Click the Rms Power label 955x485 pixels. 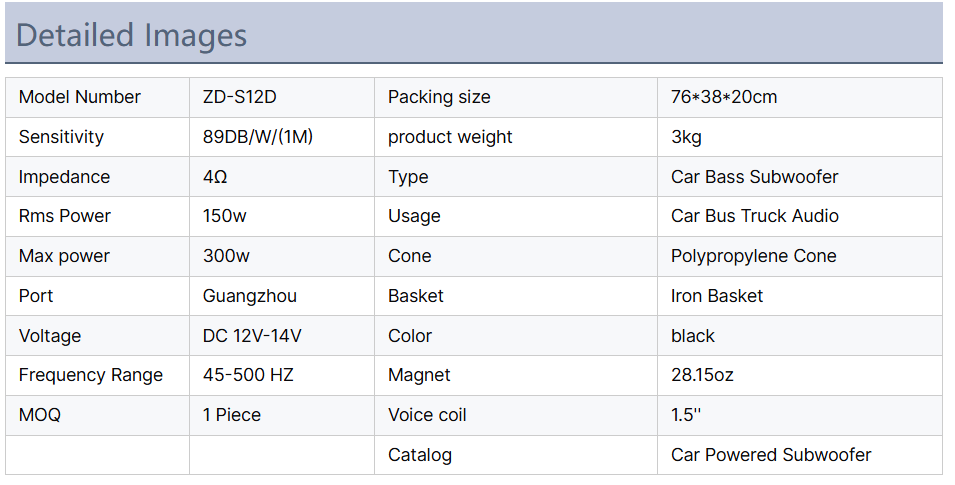tap(65, 216)
